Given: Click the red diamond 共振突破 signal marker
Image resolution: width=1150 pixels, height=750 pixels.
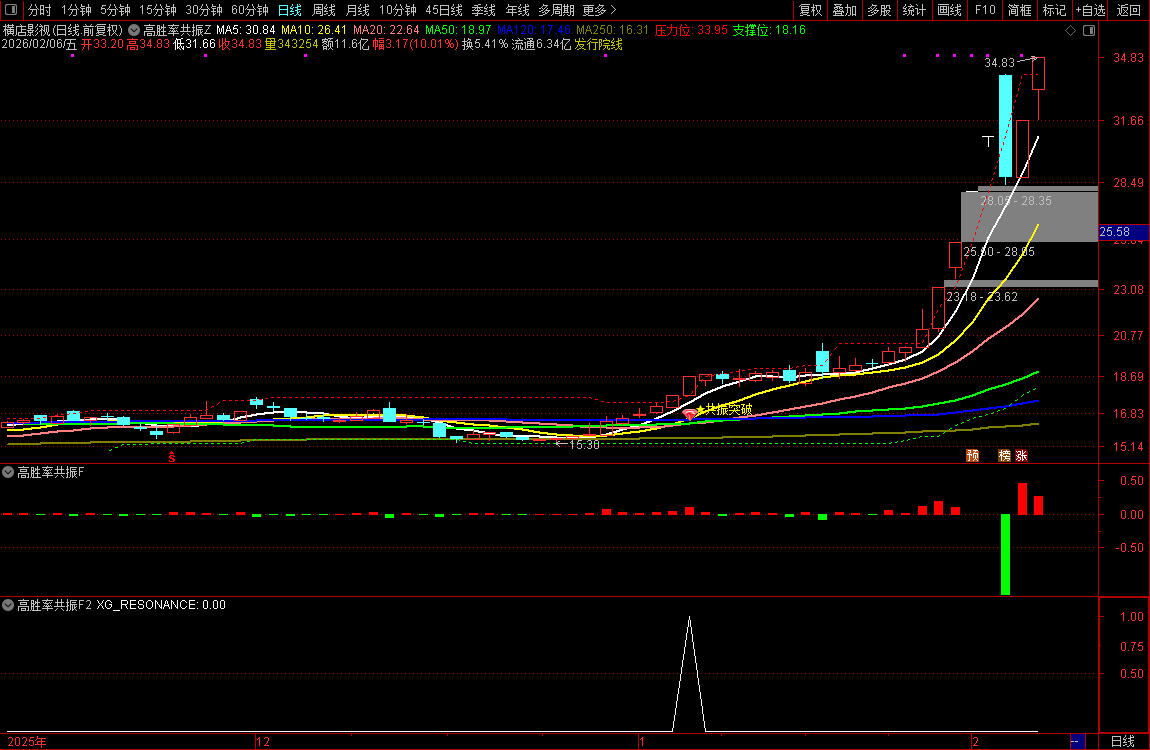Looking at the screenshot, I should tap(689, 413).
